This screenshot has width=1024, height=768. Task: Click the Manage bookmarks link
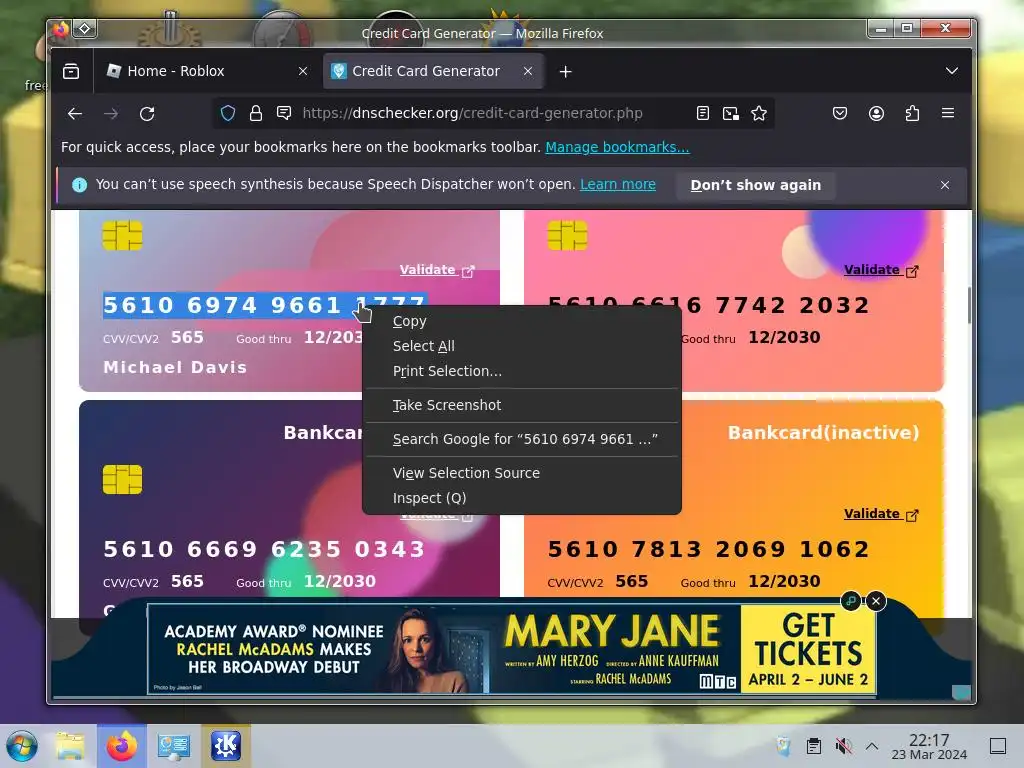[x=617, y=147]
